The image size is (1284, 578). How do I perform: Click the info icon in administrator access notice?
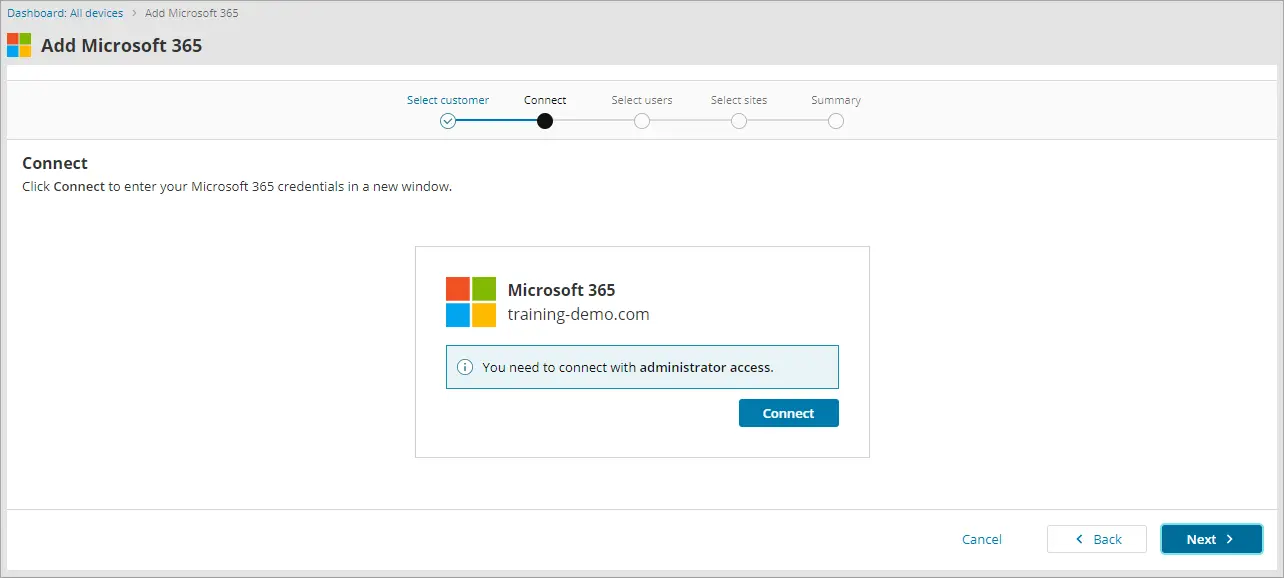coord(465,367)
